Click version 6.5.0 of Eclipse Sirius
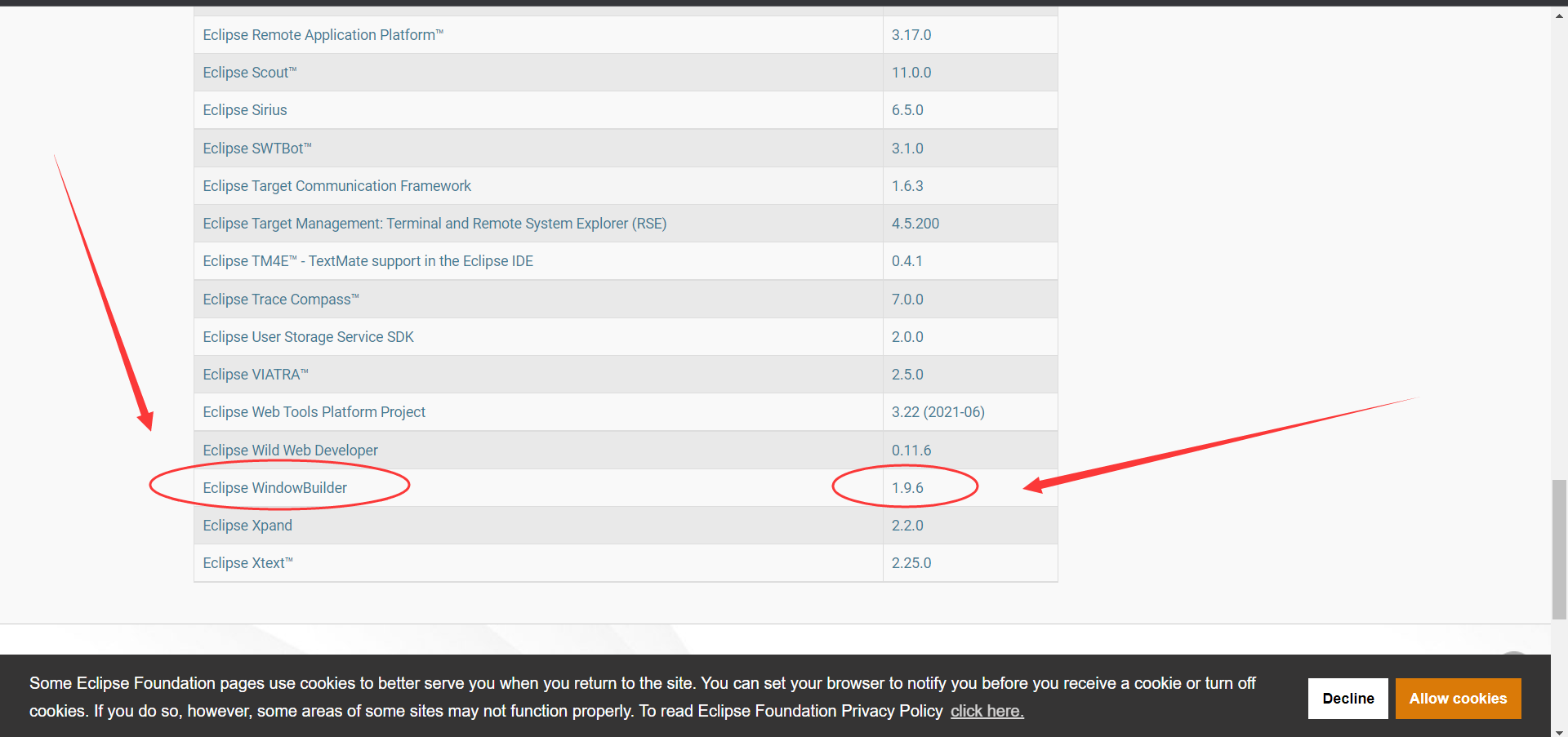The image size is (1568, 737). tap(907, 110)
